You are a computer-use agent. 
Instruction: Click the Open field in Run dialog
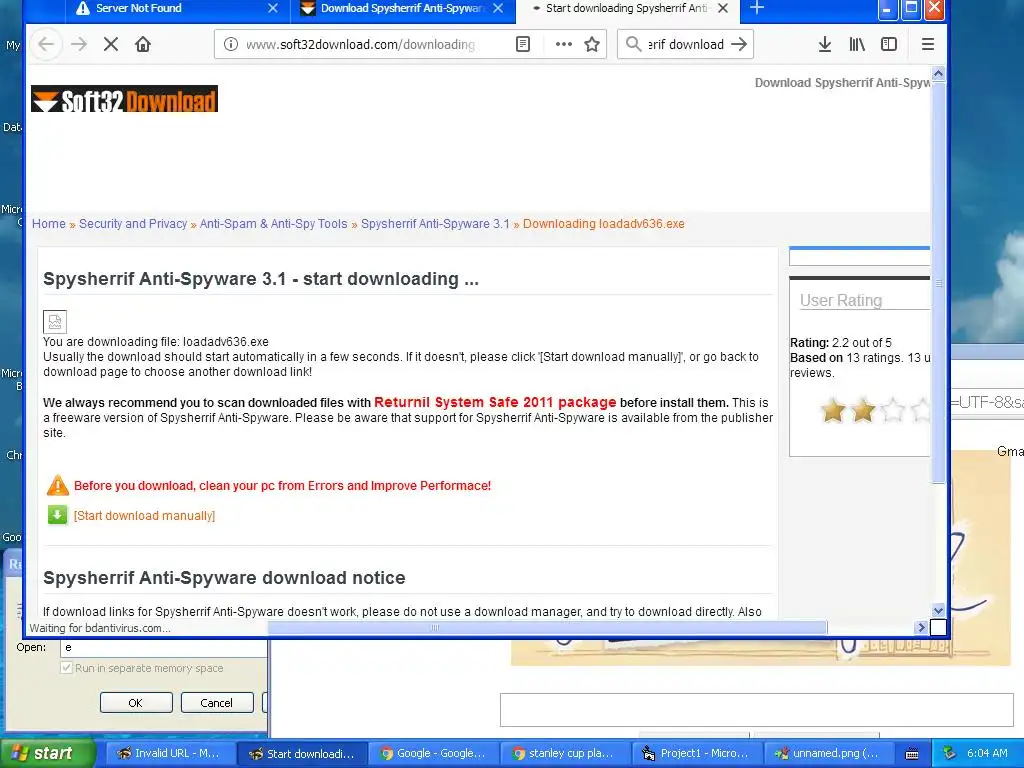click(163, 647)
